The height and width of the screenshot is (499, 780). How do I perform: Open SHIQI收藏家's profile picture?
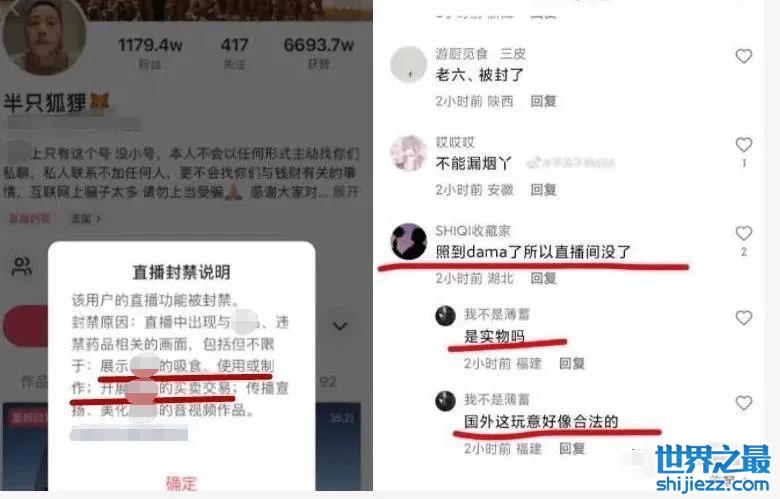coord(408,241)
